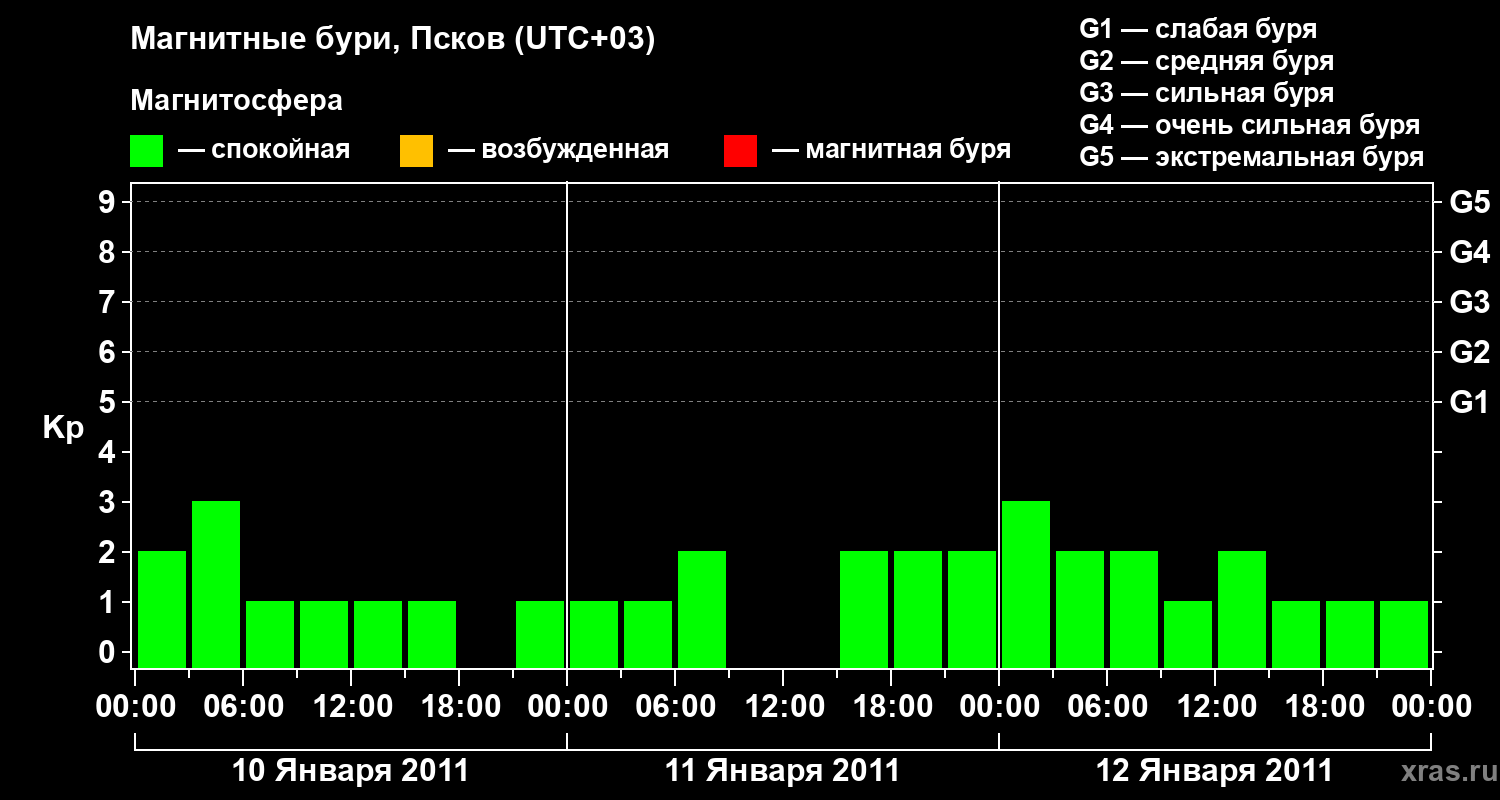Viewport: 1500px width, 800px height.
Task: Click the G2 — средняя буря line
Action: coord(1206,61)
